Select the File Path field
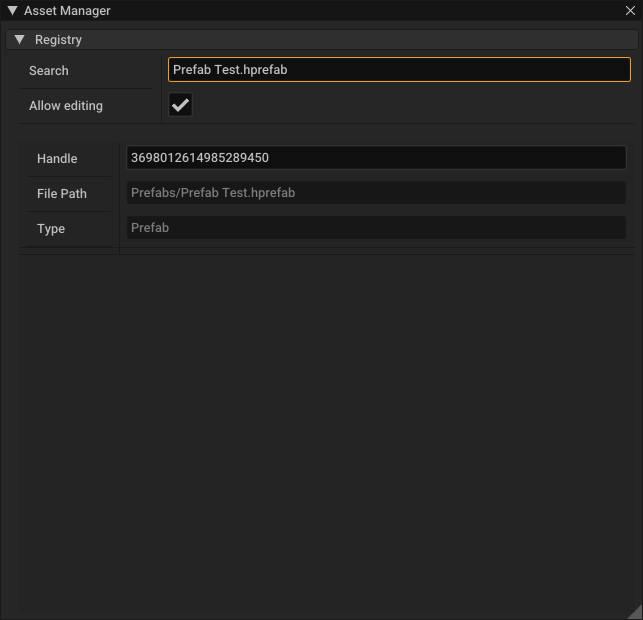 click(375, 193)
